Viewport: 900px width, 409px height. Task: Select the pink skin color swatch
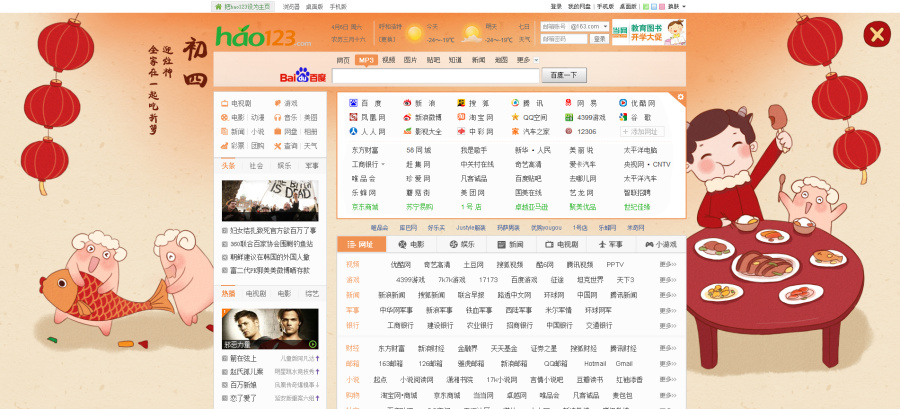click(662, 7)
